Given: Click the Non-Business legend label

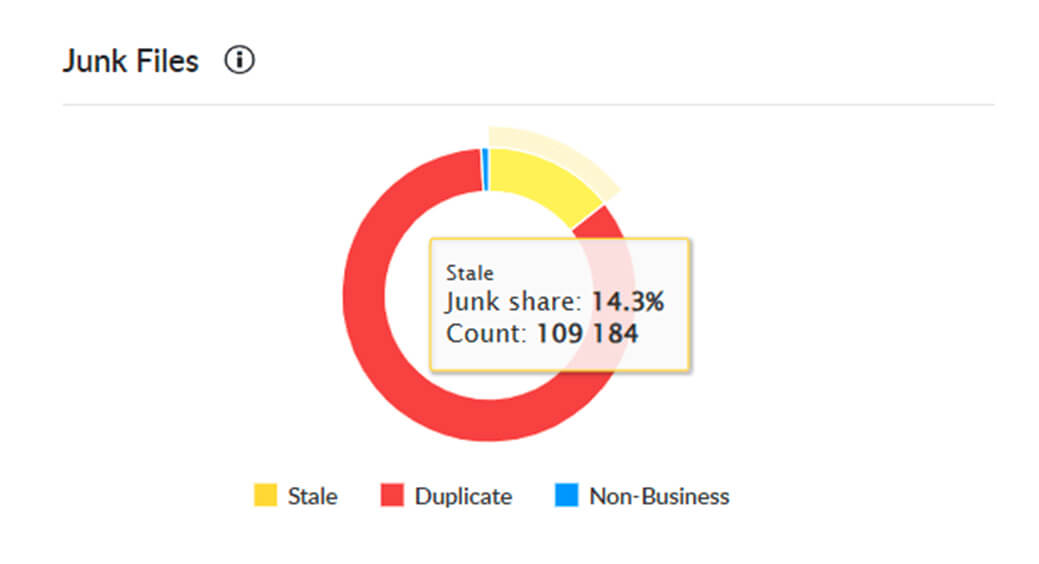Looking at the screenshot, I should [x=659, y=496].
